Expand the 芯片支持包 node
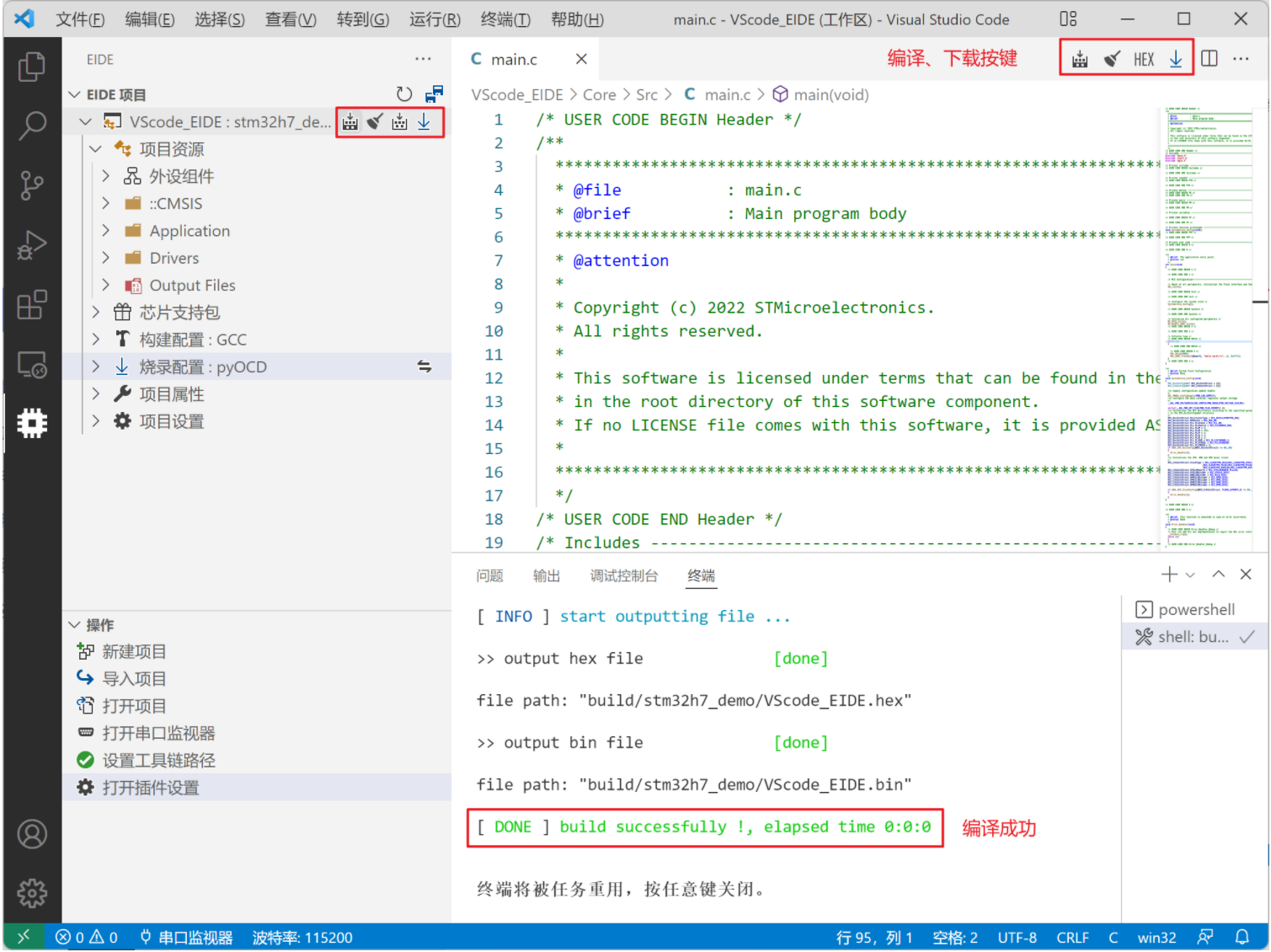This screenshot has width=1271, height=952. [95, 313]
